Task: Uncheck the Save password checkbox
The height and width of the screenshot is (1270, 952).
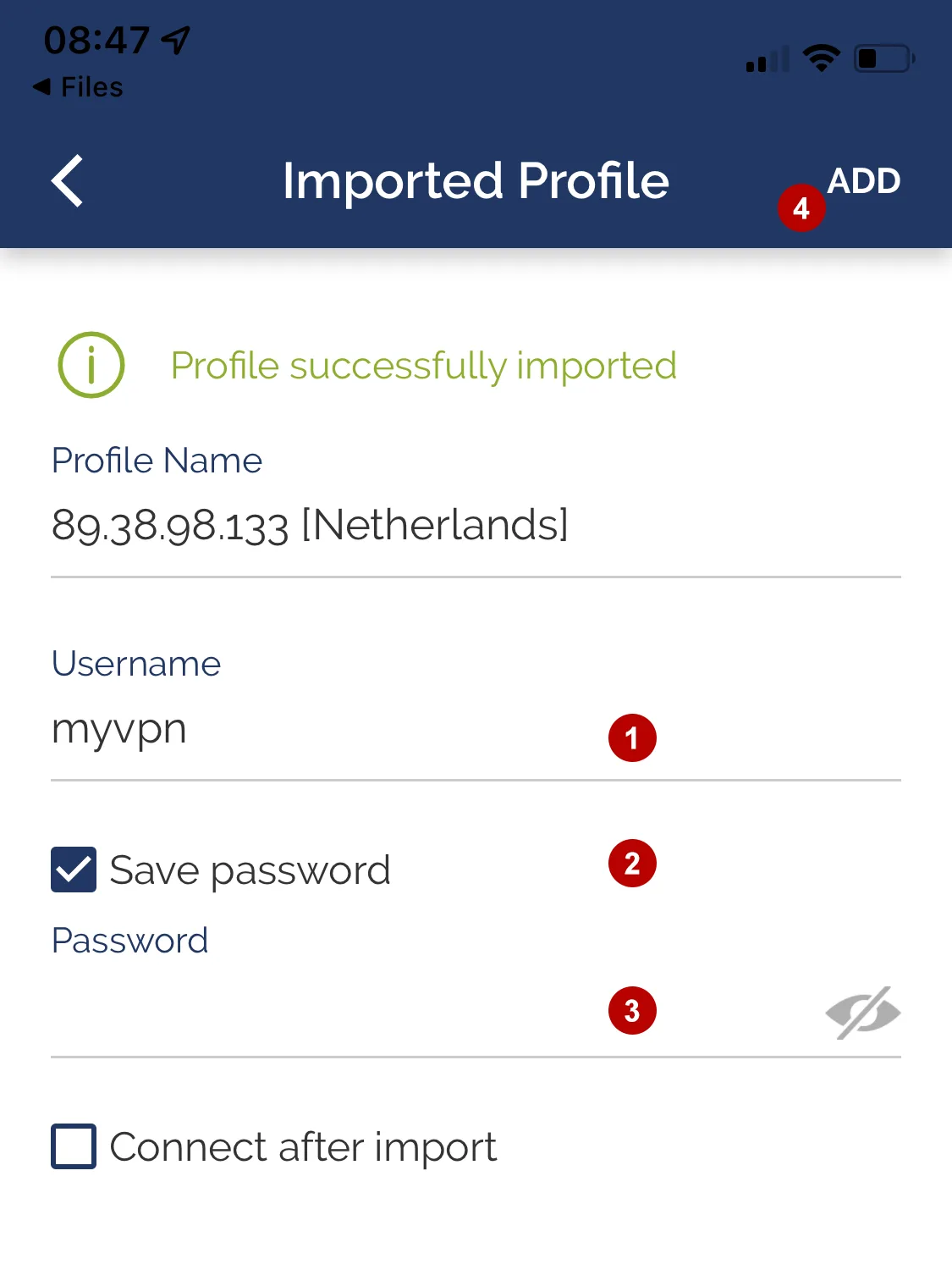Action: [74, 868]
